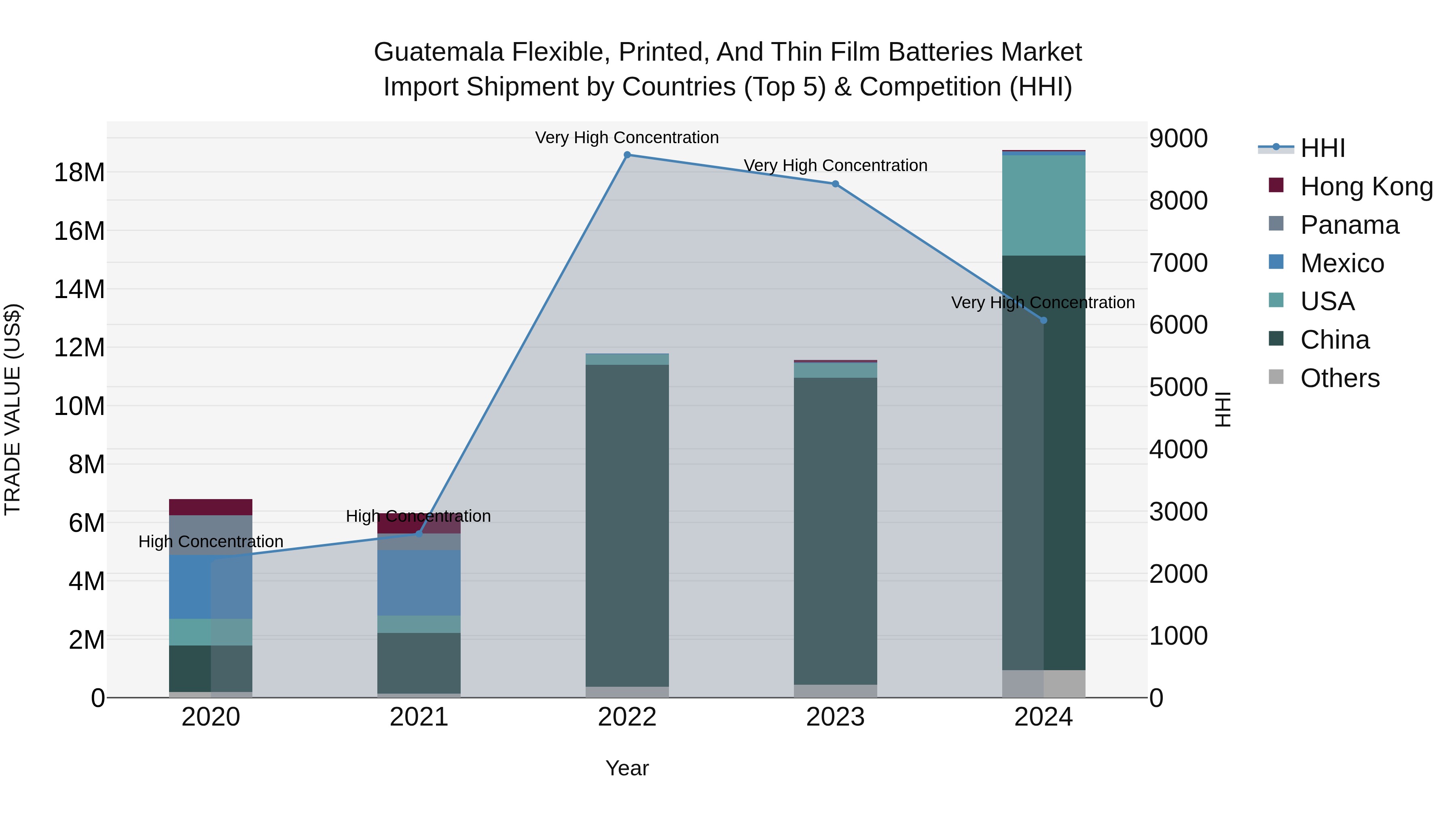Click the 'High Concentration' label near 2021
This screenshot has width=1456, height=819.
418,516
